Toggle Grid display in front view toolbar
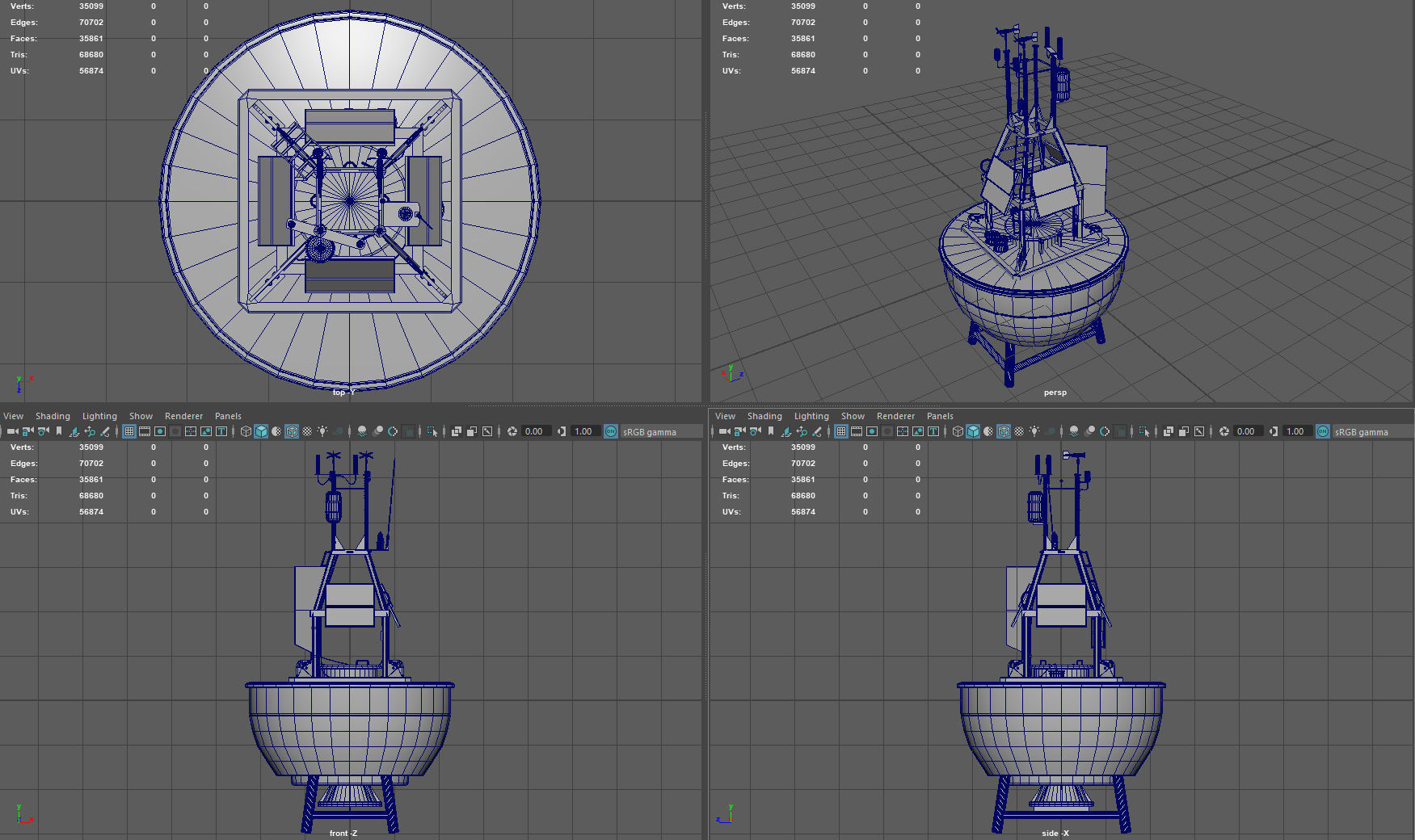 tap(129, 431)
